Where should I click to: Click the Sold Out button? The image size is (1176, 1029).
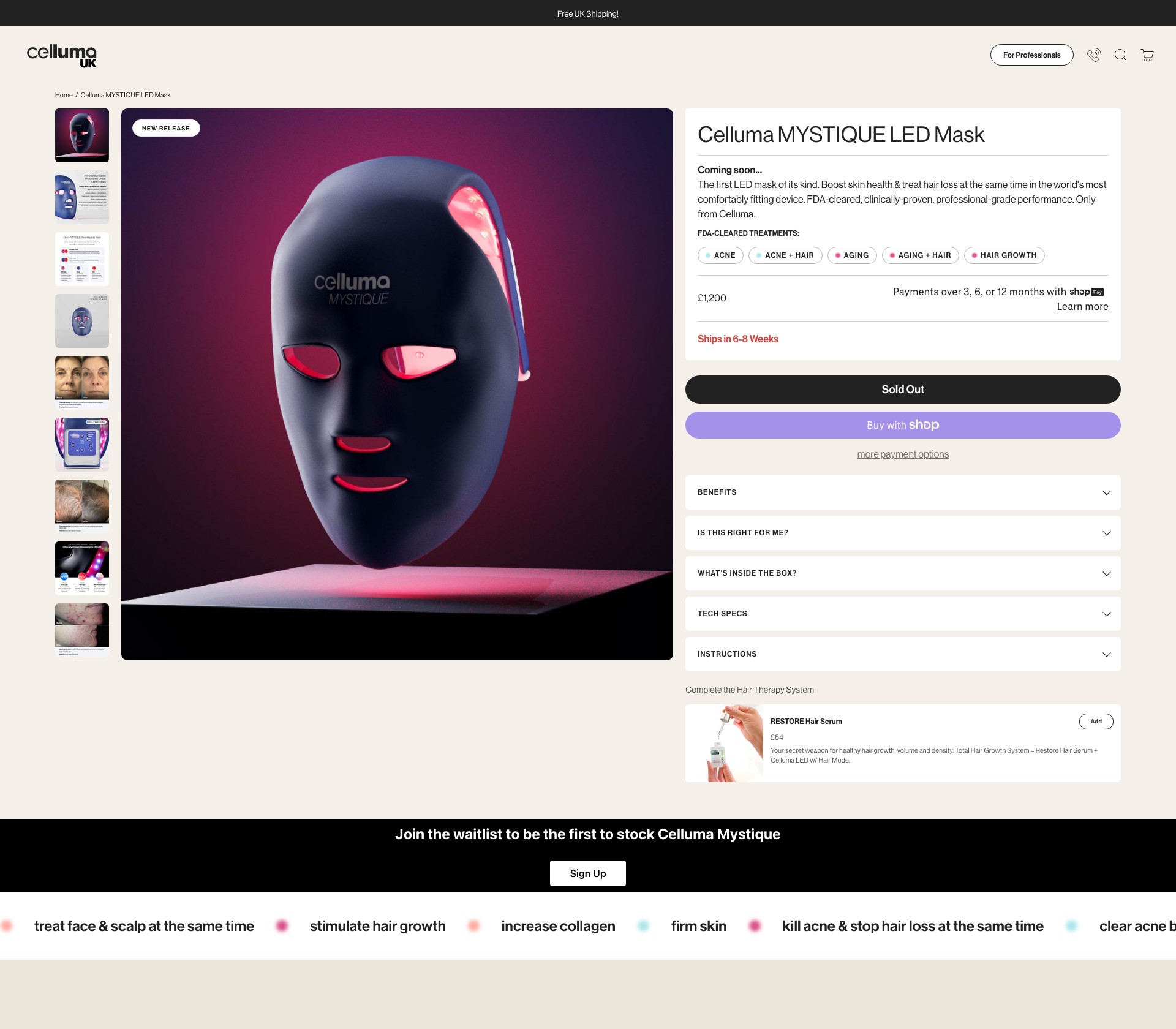pos(903,390)
